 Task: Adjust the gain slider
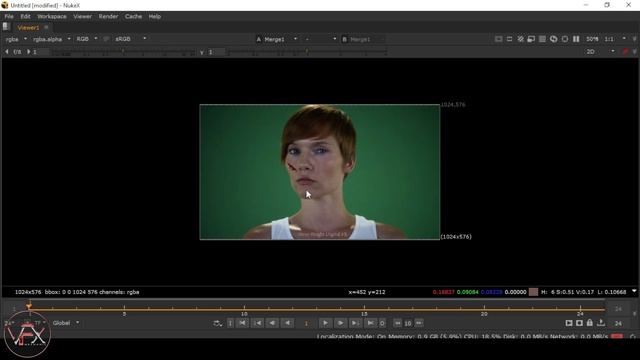point(124,52)
